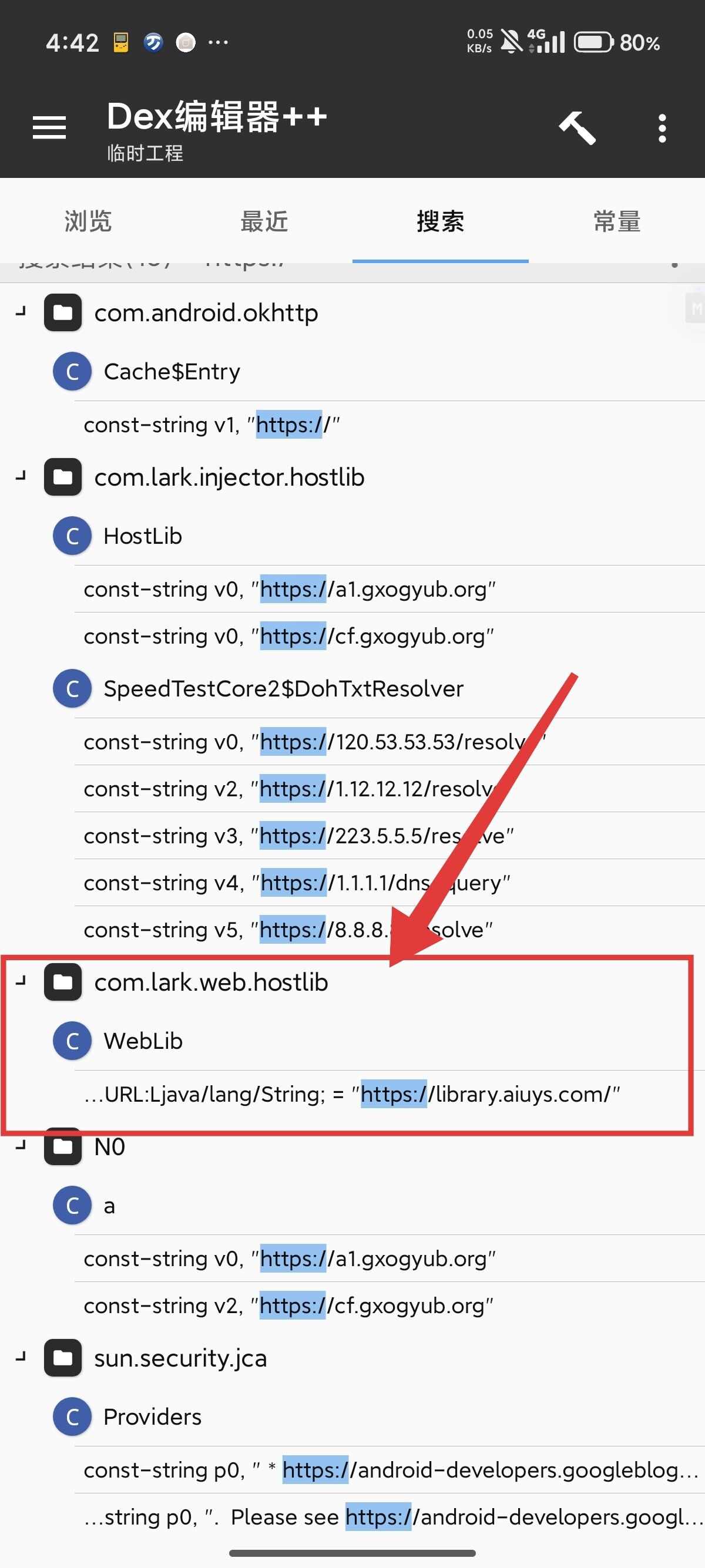
Task: Click the HostLib class icon
Action: coord(72,536)
